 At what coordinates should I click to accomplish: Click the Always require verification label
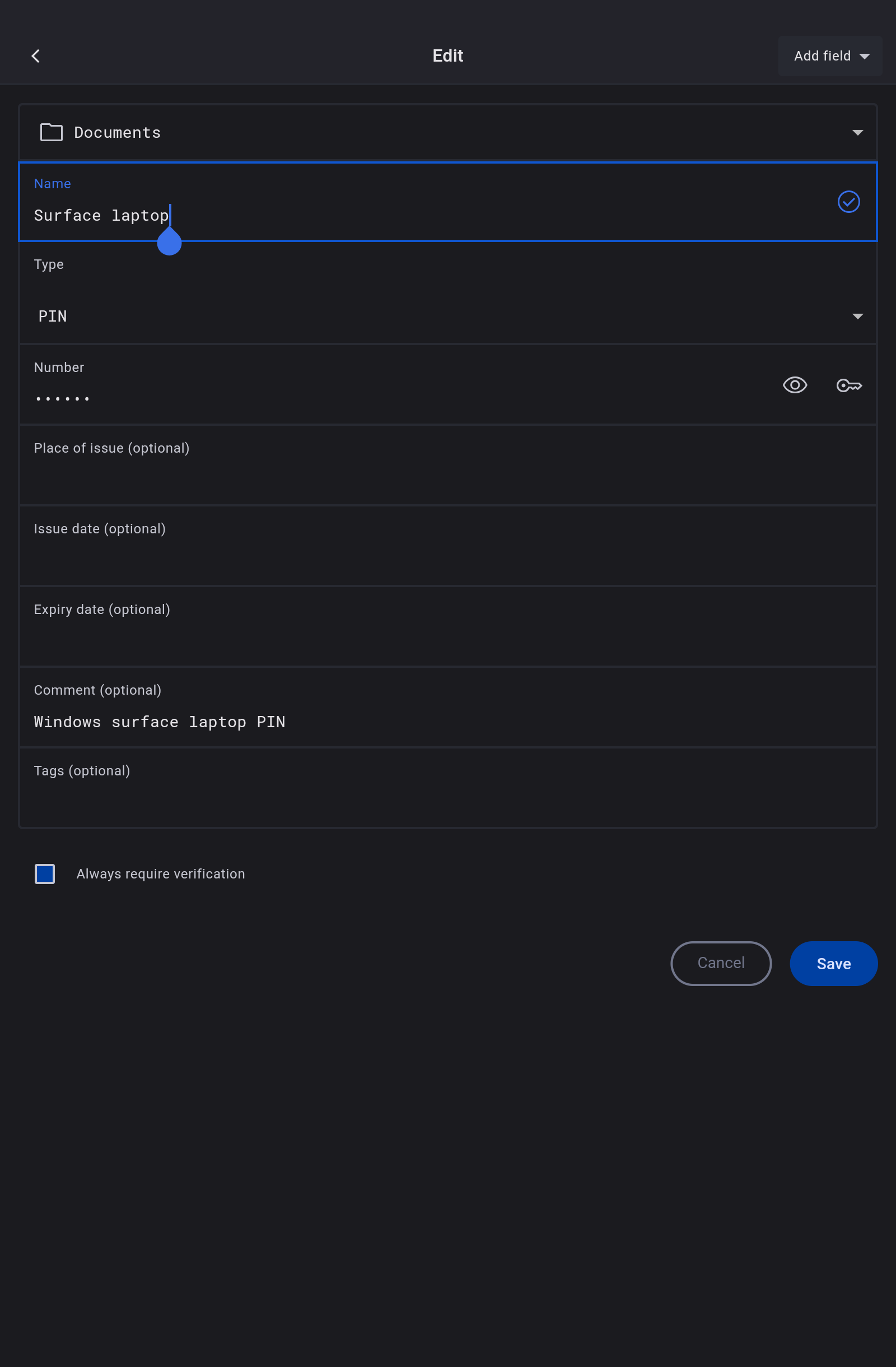161,873
